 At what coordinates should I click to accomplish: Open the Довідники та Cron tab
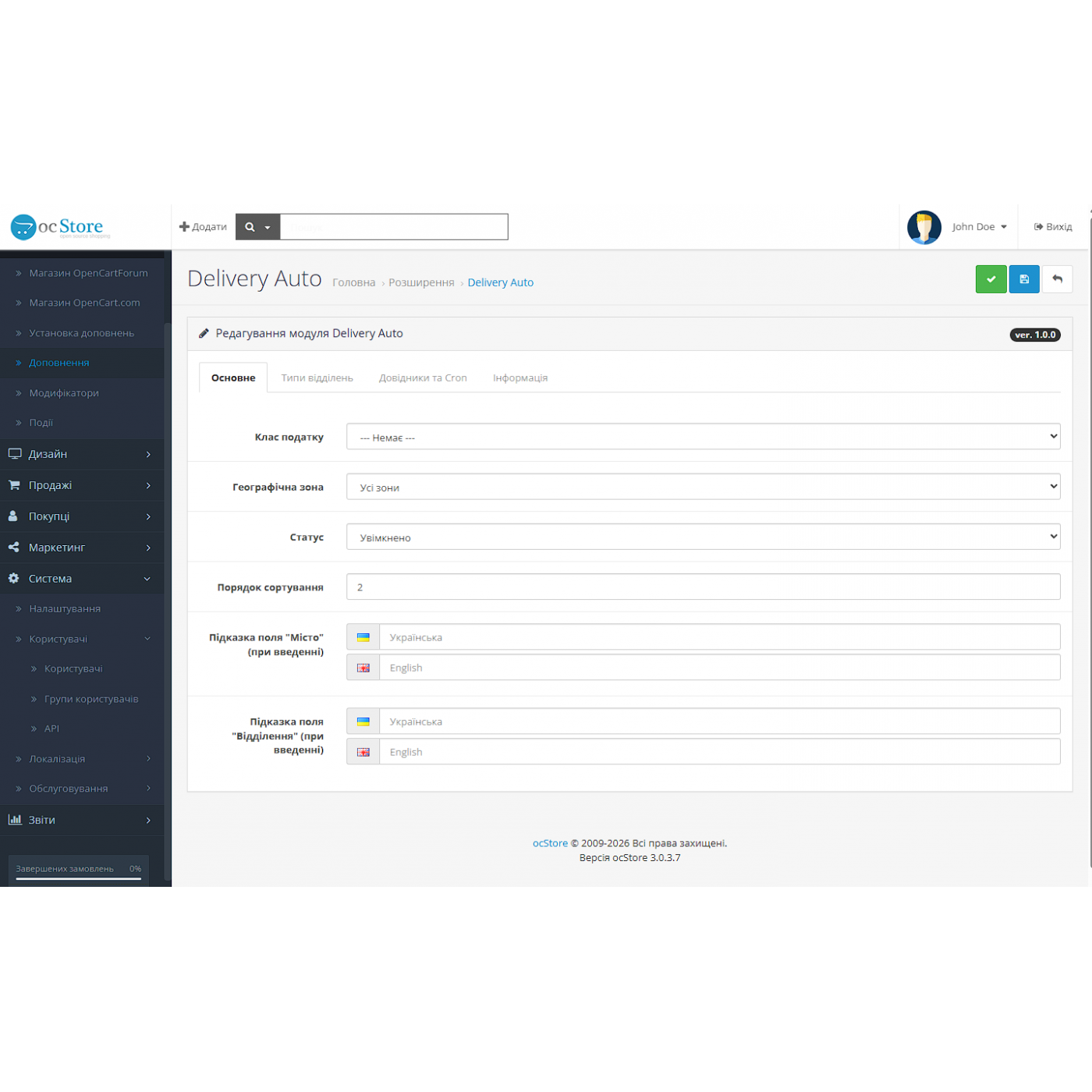[x=423, y=378]
